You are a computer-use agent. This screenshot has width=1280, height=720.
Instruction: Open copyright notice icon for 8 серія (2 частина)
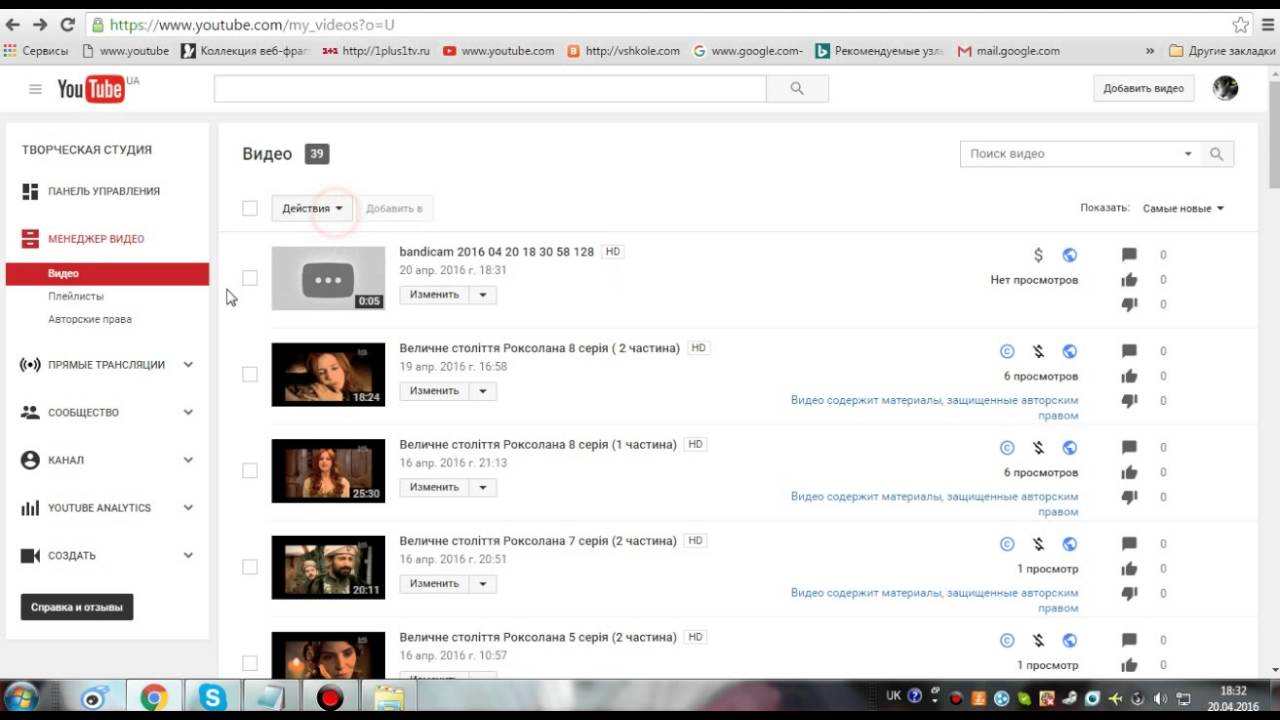click(1007, 351)
